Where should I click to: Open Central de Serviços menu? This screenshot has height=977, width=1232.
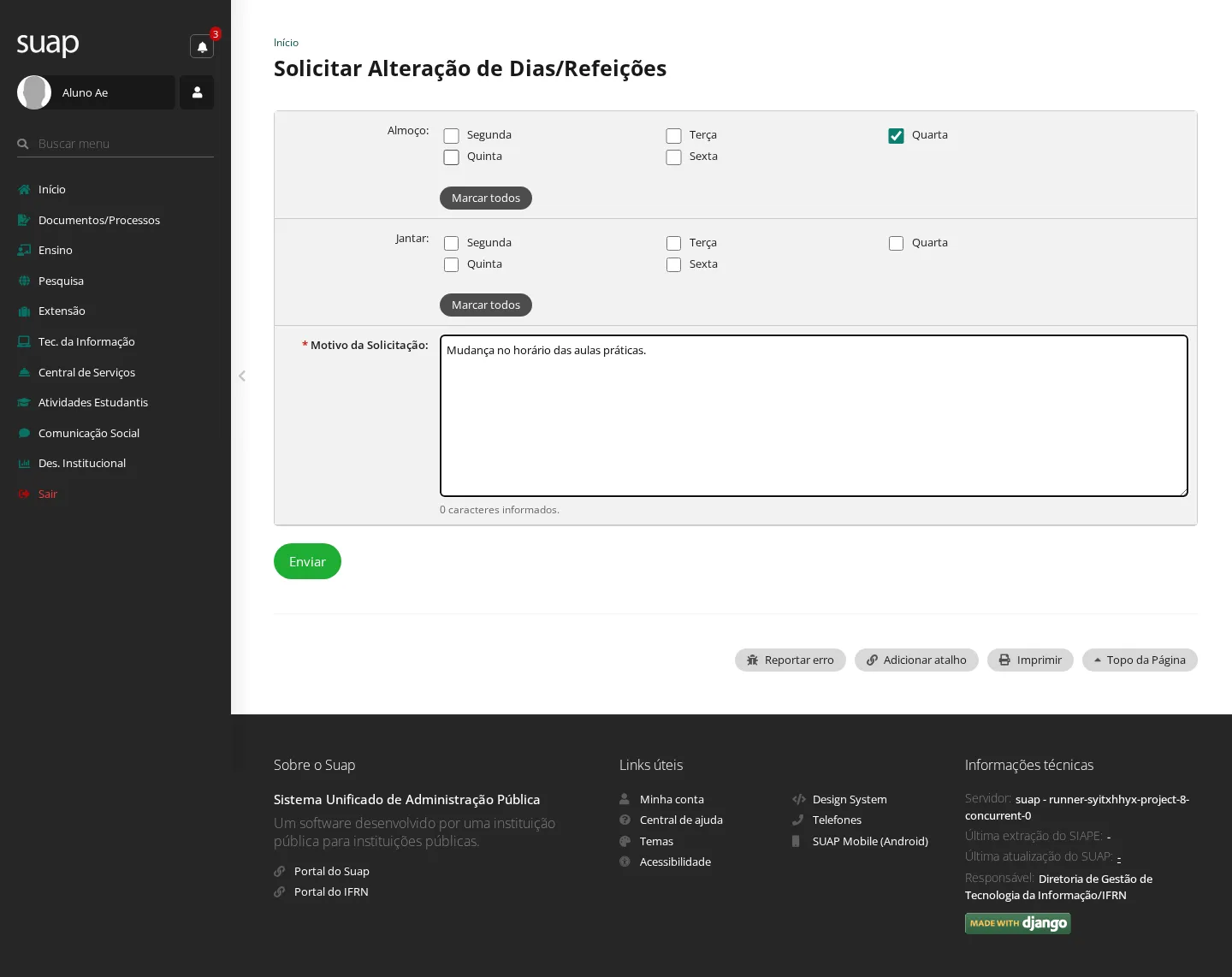[86, 372]
